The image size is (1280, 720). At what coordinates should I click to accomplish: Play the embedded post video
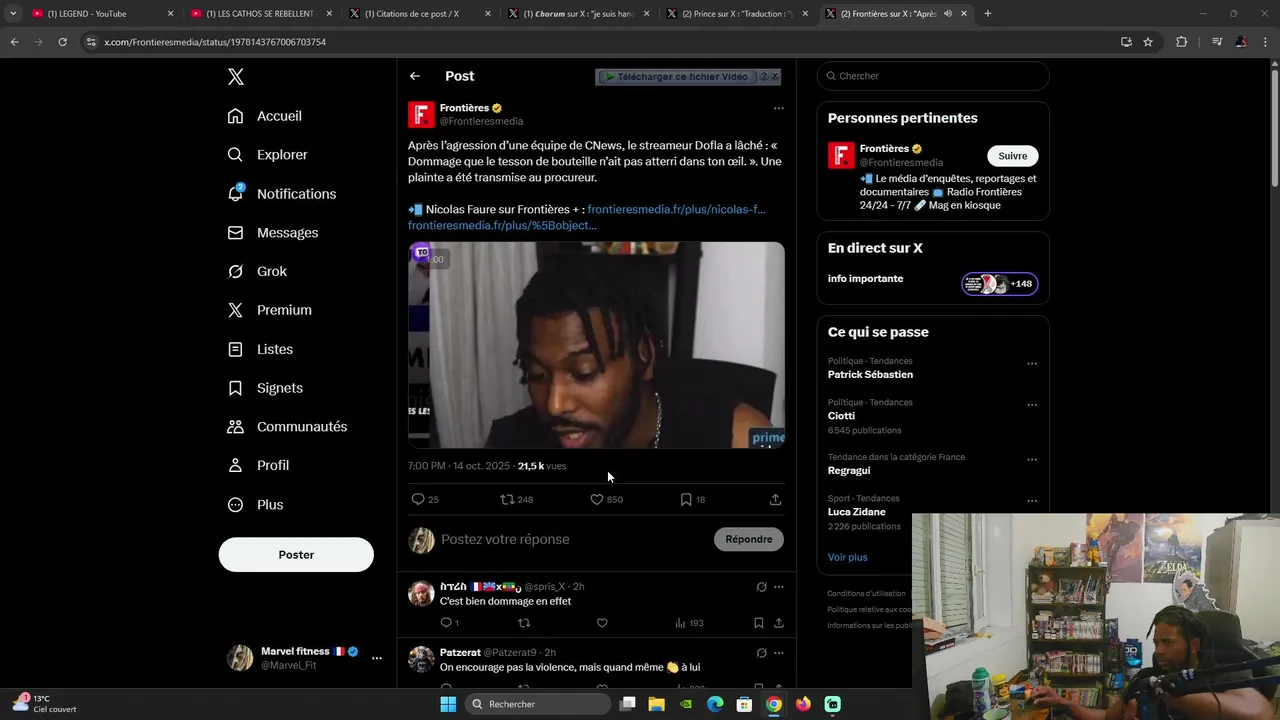tap(596, 345)
